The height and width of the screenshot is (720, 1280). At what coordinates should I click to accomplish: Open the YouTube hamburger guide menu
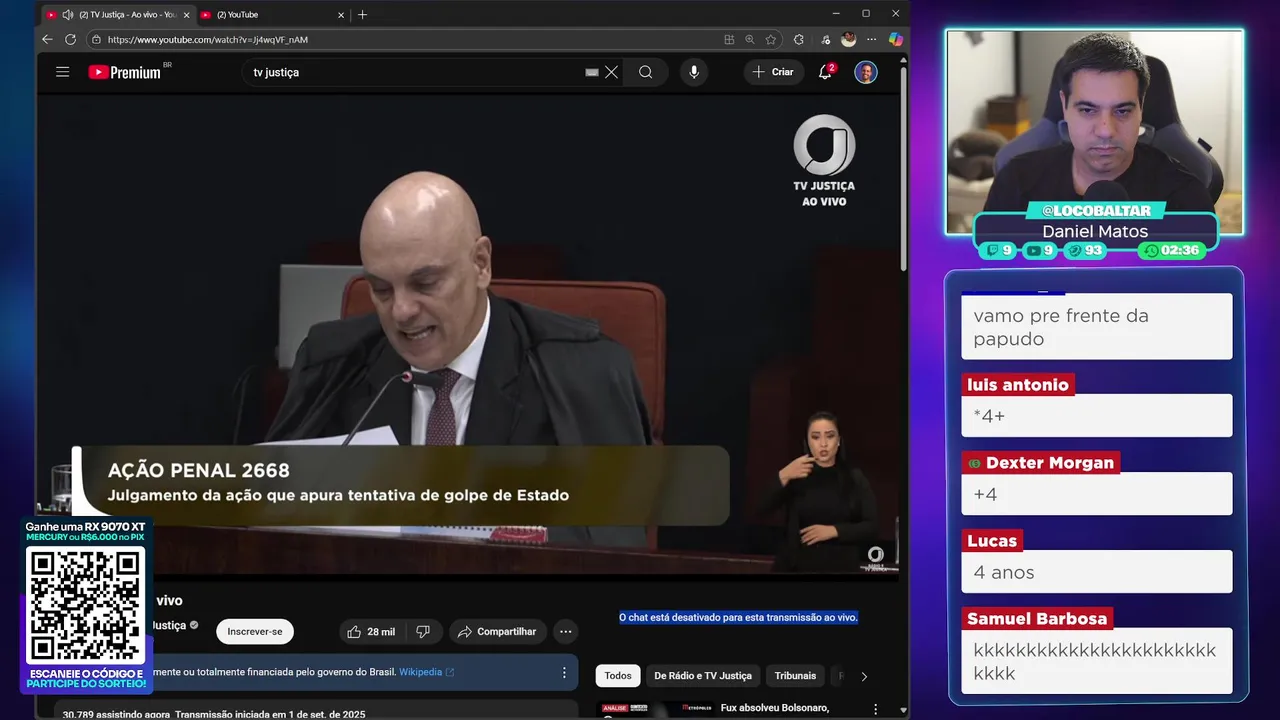62,72
